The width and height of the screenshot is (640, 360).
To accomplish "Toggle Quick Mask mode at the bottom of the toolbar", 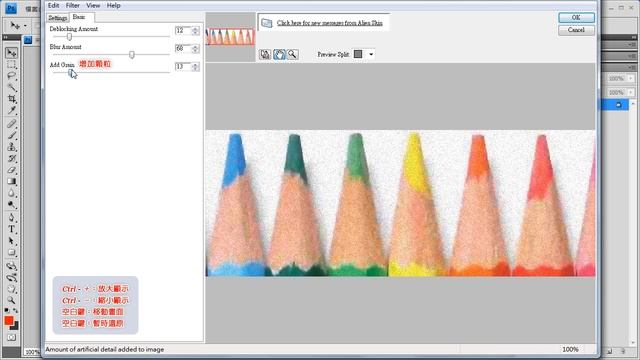I will (11, 338).
